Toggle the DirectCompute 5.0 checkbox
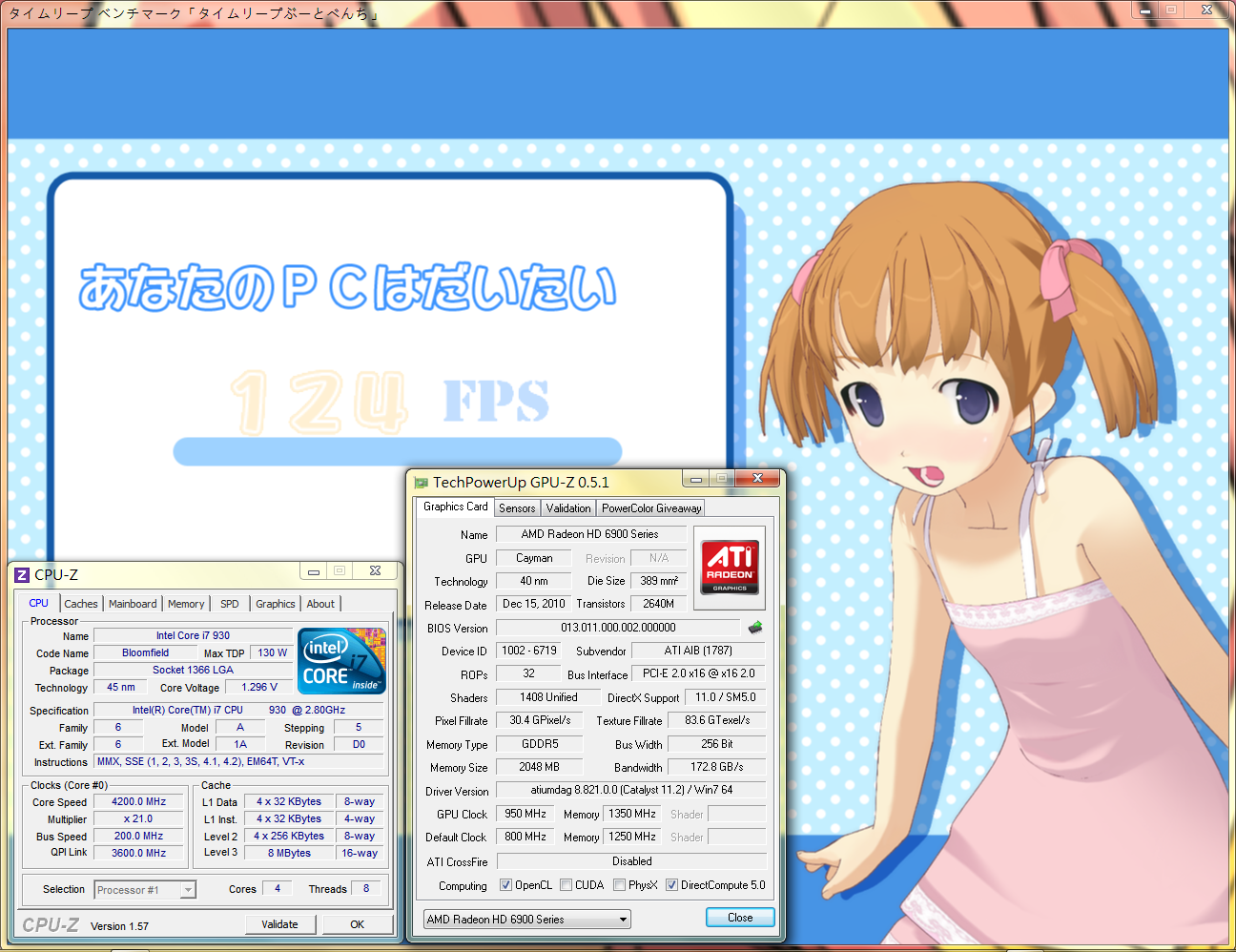The height and width of the screenshot is (952, 1236). [x=671, y=885]
